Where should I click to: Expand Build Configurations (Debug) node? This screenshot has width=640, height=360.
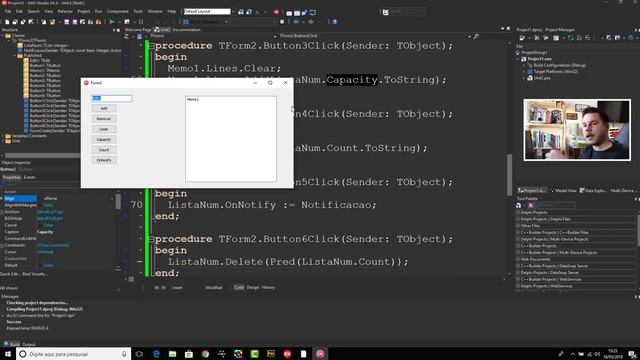coord(524,65)
